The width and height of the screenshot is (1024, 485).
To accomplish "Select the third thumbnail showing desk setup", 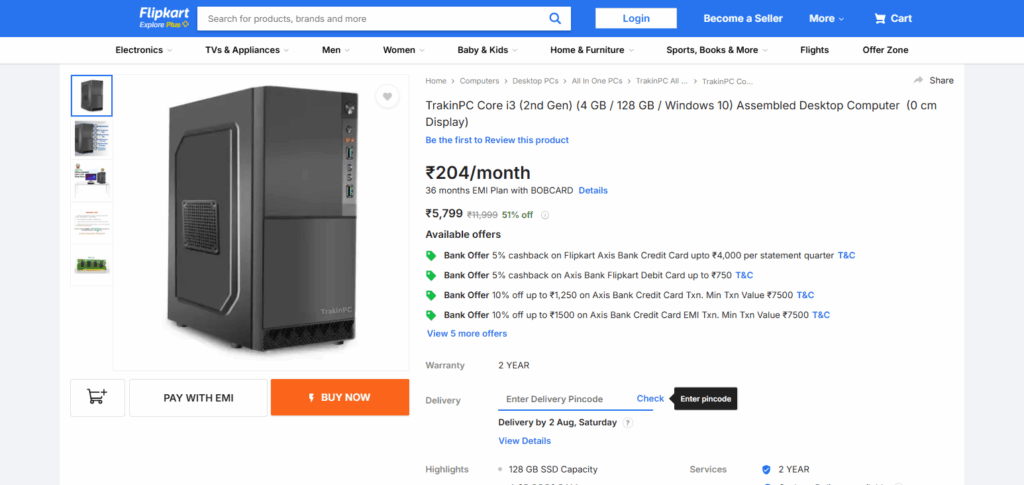I will (91, 181).
